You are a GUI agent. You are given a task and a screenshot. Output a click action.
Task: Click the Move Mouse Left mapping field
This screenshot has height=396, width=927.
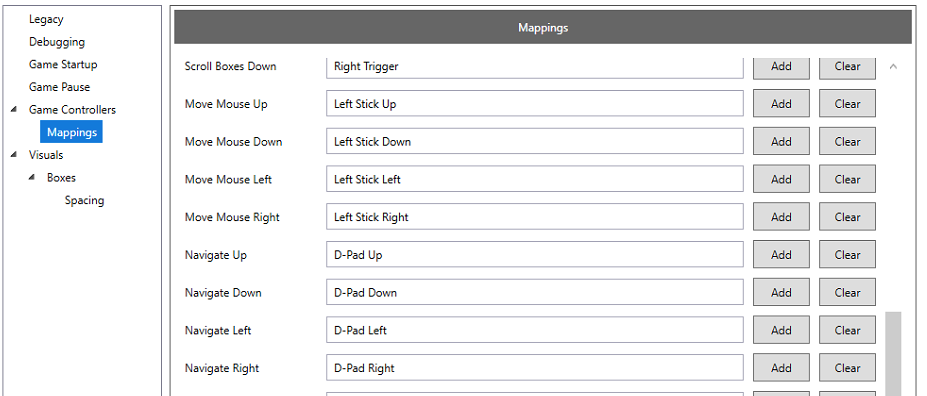coord(534,179)
